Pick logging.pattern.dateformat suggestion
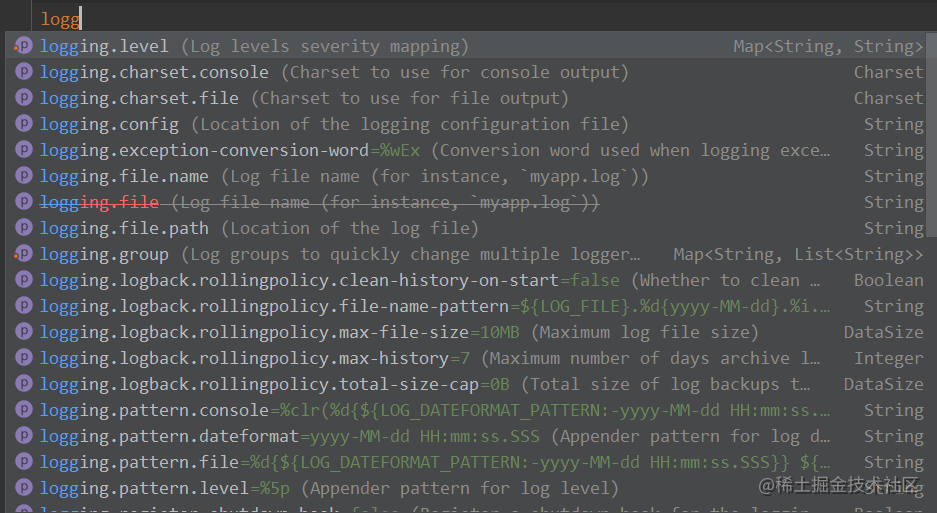The image size is (937, 513). click(466, 436)
